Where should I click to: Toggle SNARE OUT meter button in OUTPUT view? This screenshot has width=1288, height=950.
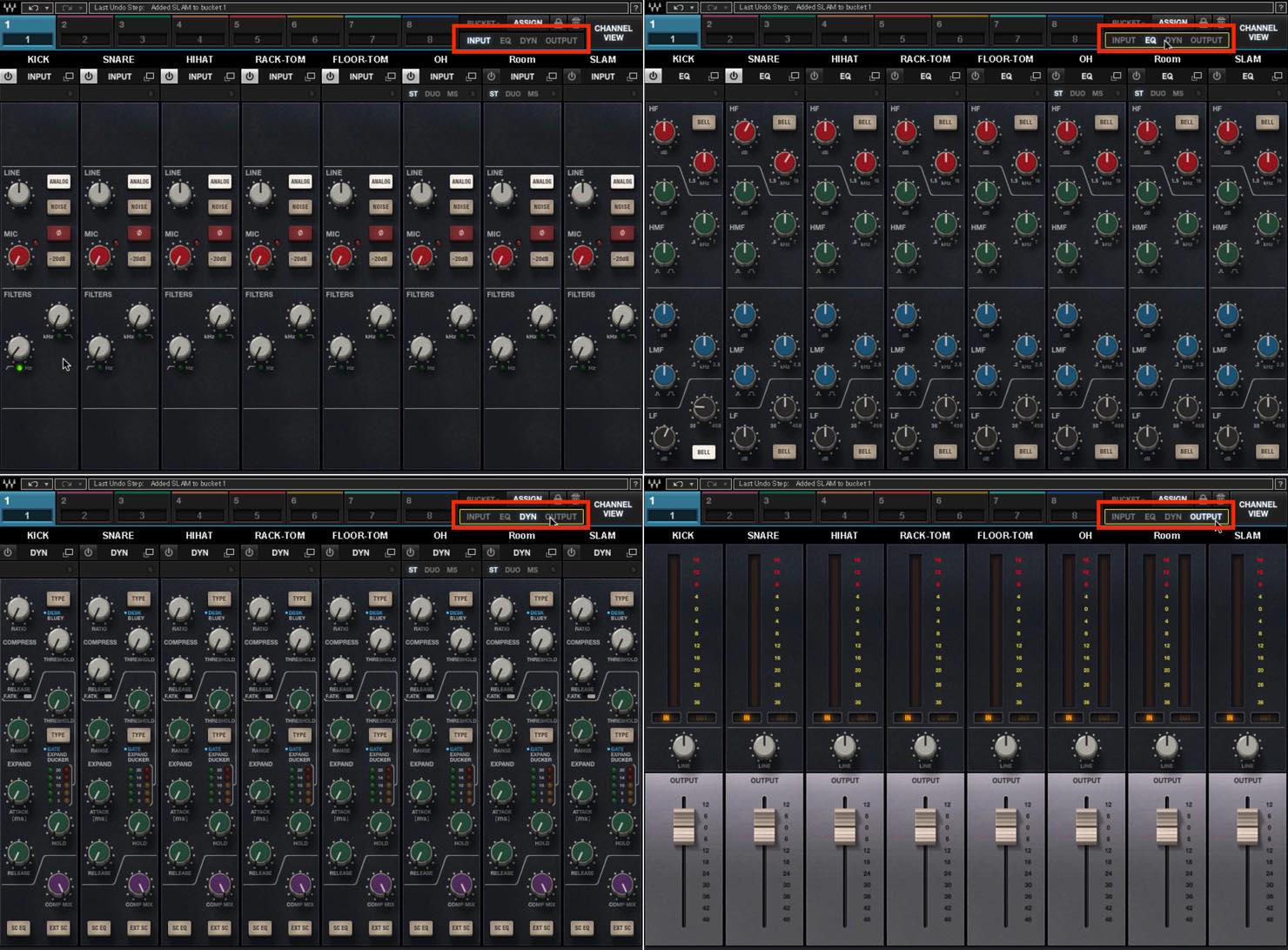(x=781, y=718)
